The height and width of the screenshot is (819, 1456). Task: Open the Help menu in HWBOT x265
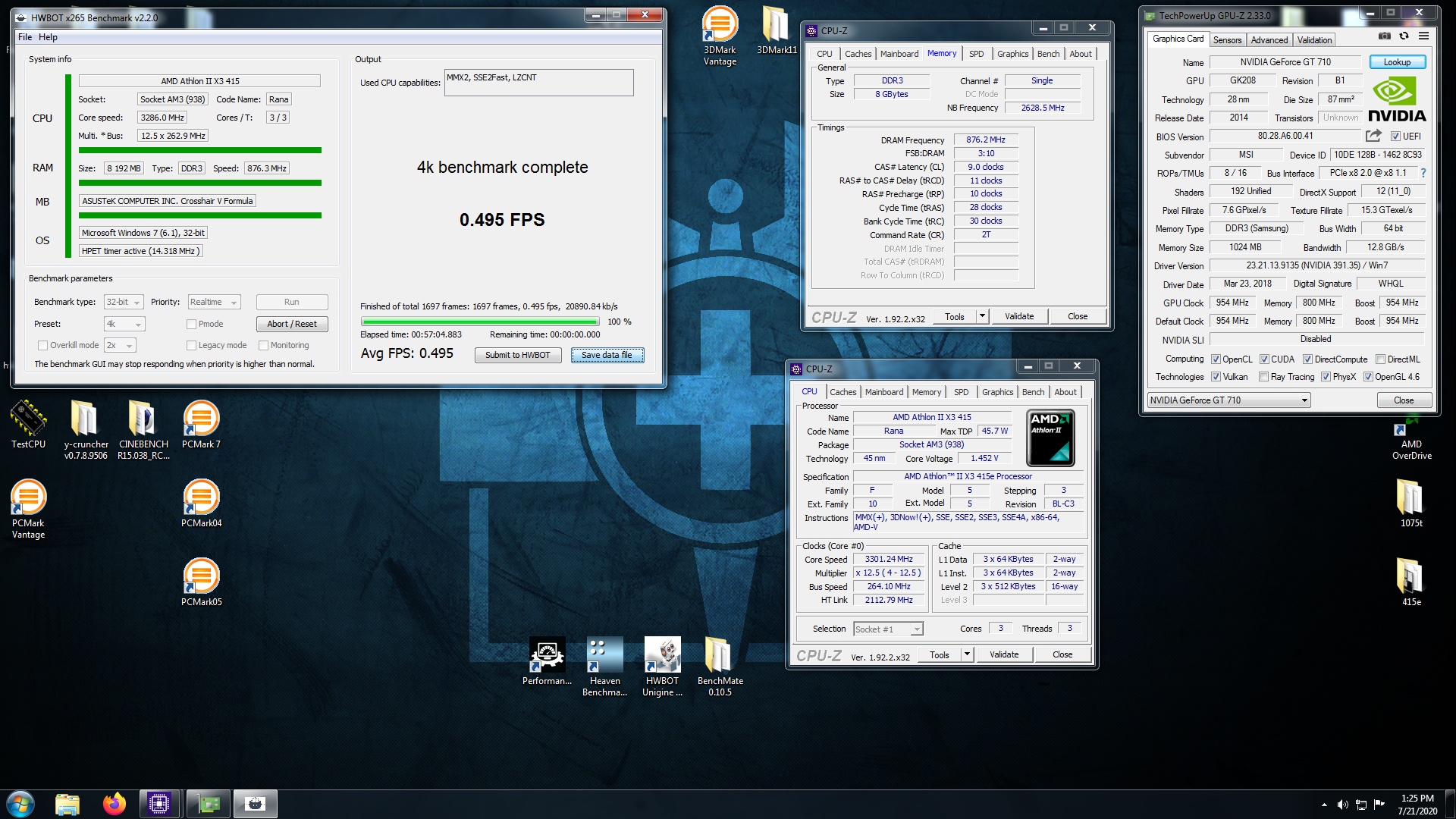[48, 37]
